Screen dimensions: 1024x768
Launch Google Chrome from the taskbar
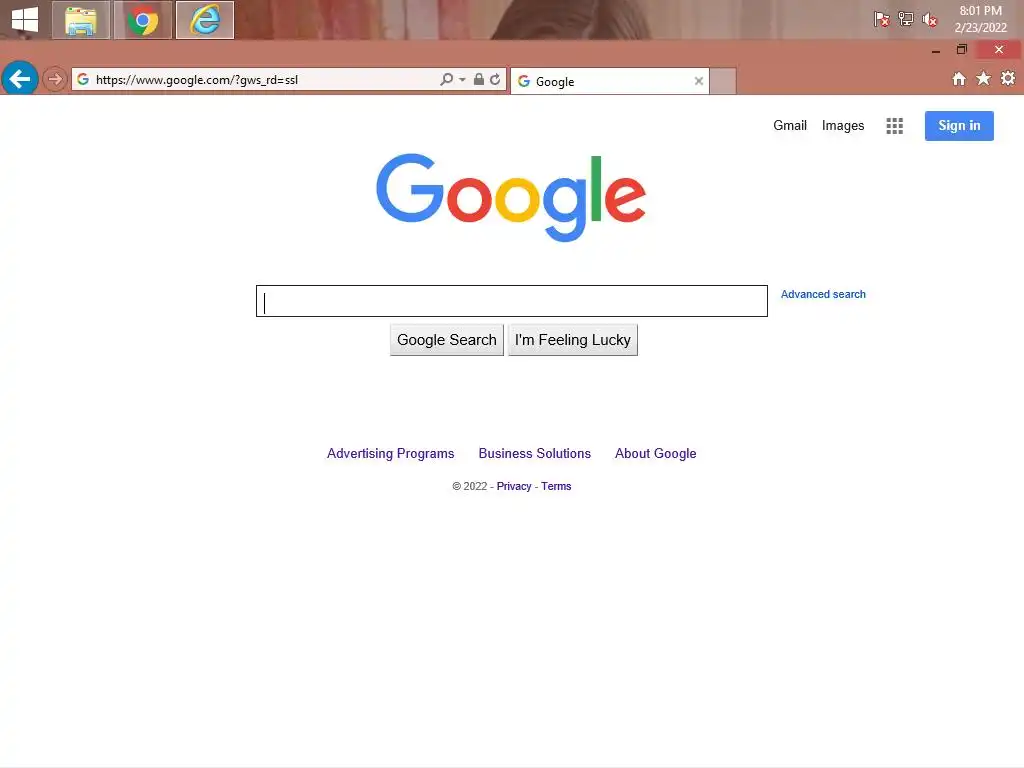[143, 20]
